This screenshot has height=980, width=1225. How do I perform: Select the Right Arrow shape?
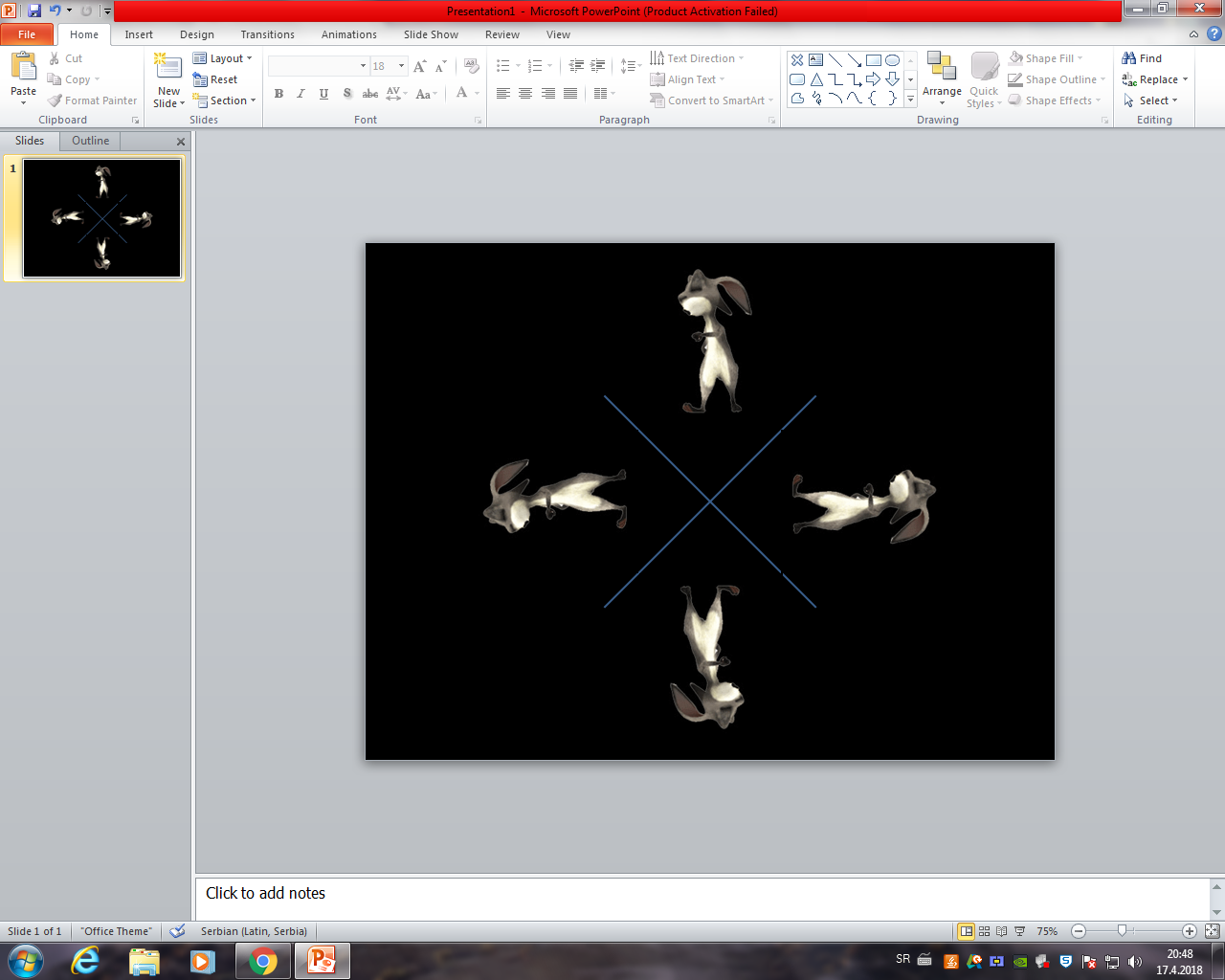(873, 79)
